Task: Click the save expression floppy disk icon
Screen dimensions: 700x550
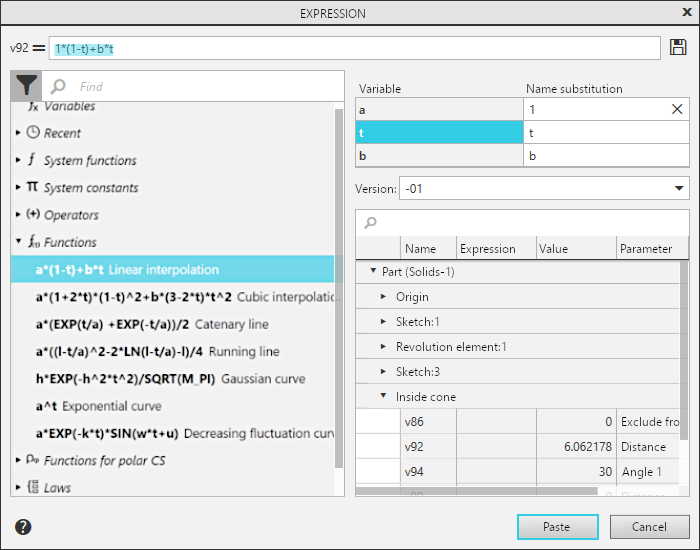Action: 678,48
